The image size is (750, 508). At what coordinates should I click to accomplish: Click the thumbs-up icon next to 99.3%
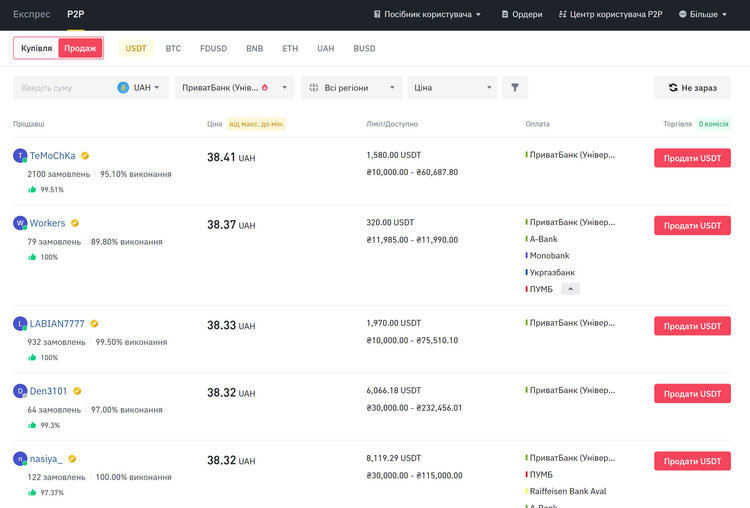pyautogui.click(x=32, y=425)
